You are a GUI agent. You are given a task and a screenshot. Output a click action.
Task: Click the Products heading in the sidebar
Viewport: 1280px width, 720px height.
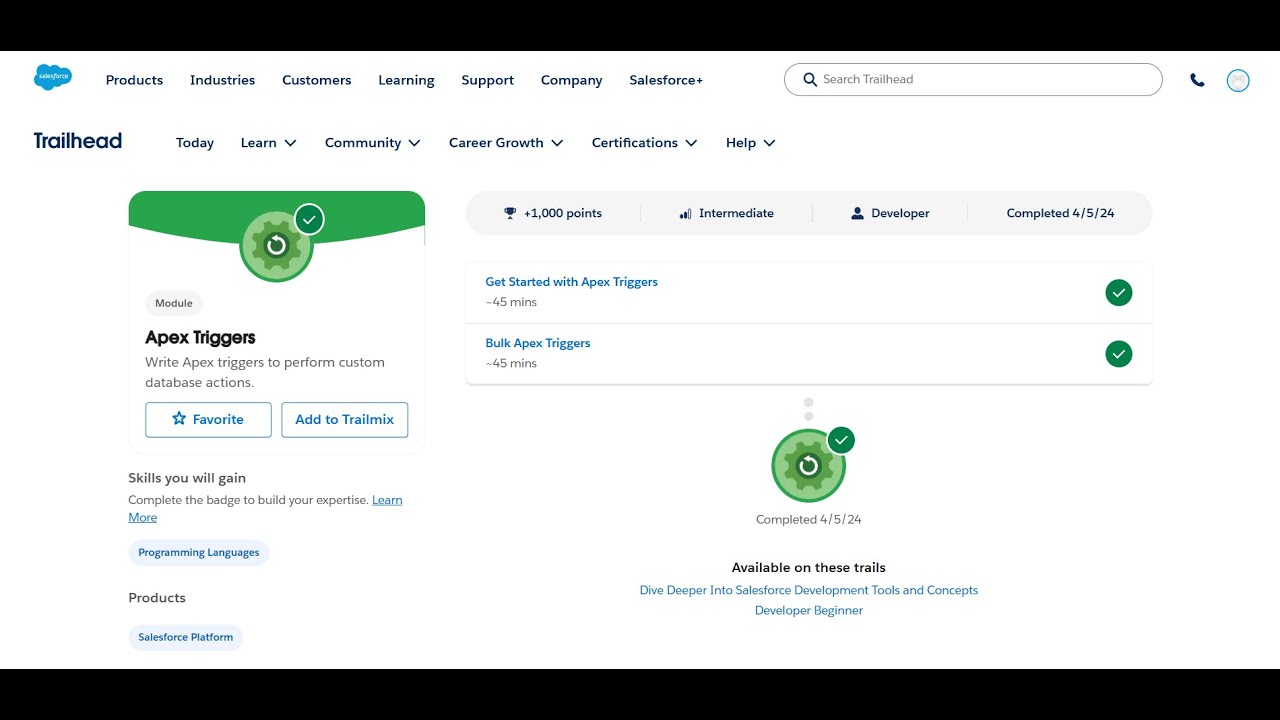click(157, 598)
